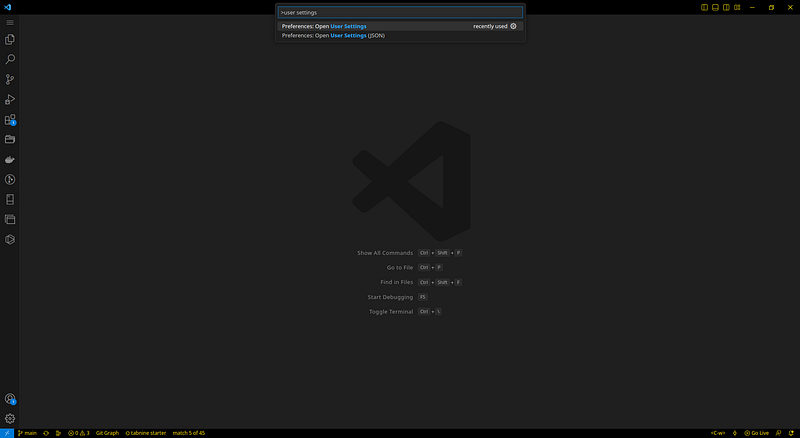The height and width of the screenshot is (438, 800).
Task: Click the 'Find in Files' hint text
Action: (x=396, y=282)
